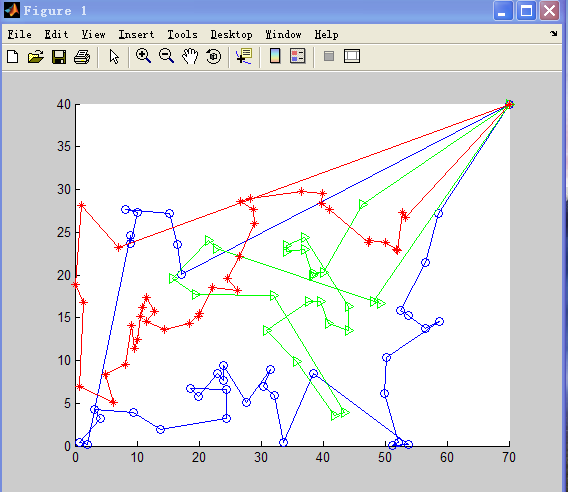
Task: Click the Hide Plot Tools icon
Action: point(329,56)
